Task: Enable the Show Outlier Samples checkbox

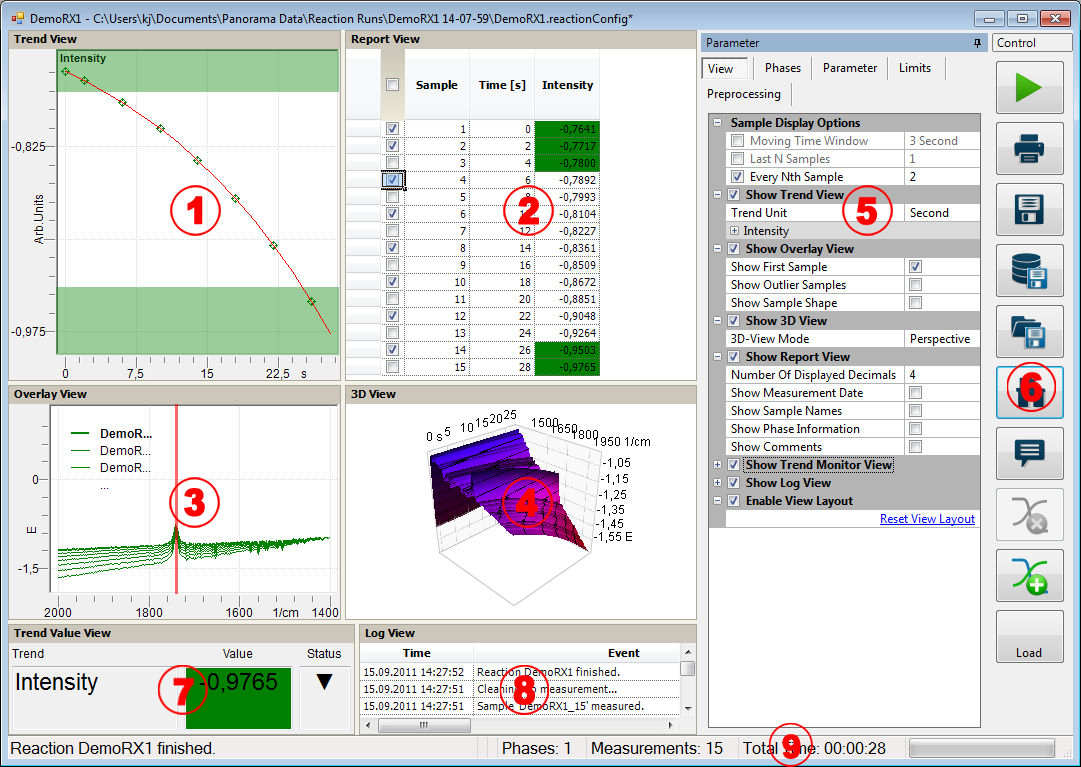Action: [x=915, y=285]
